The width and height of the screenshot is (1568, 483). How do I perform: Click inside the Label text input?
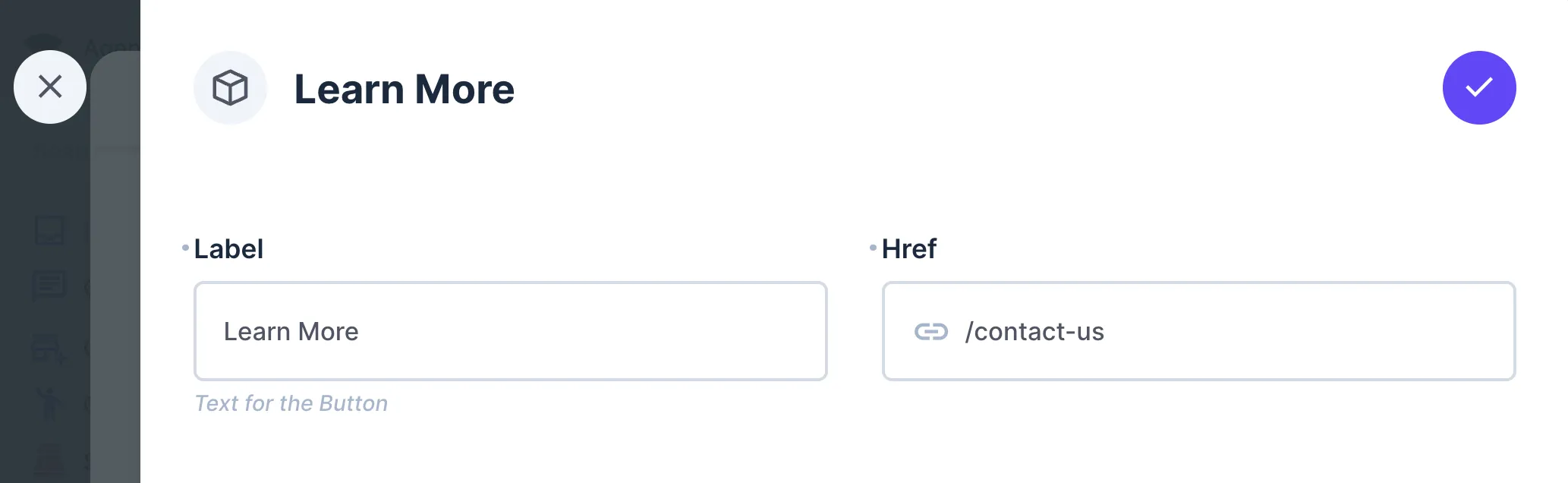point(510,331)
